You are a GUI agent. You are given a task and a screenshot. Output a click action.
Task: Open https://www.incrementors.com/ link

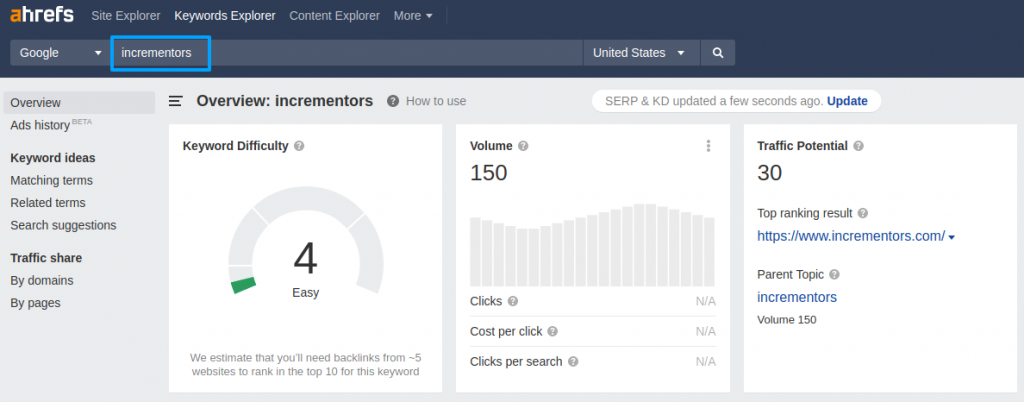[851, 236]
